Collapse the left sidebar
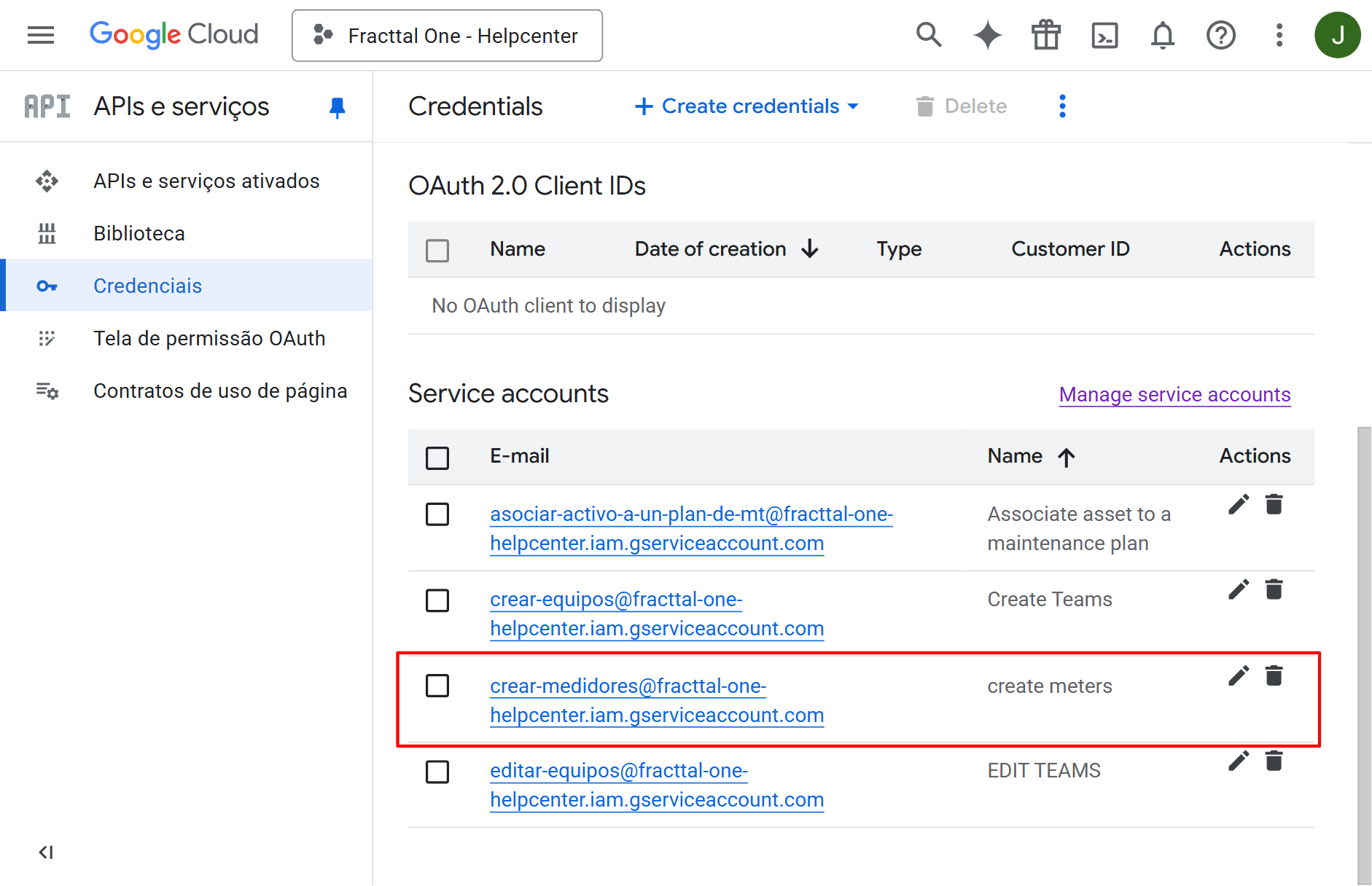The image size is (1372, 886). pyautogui.click(x=46, y=852)
